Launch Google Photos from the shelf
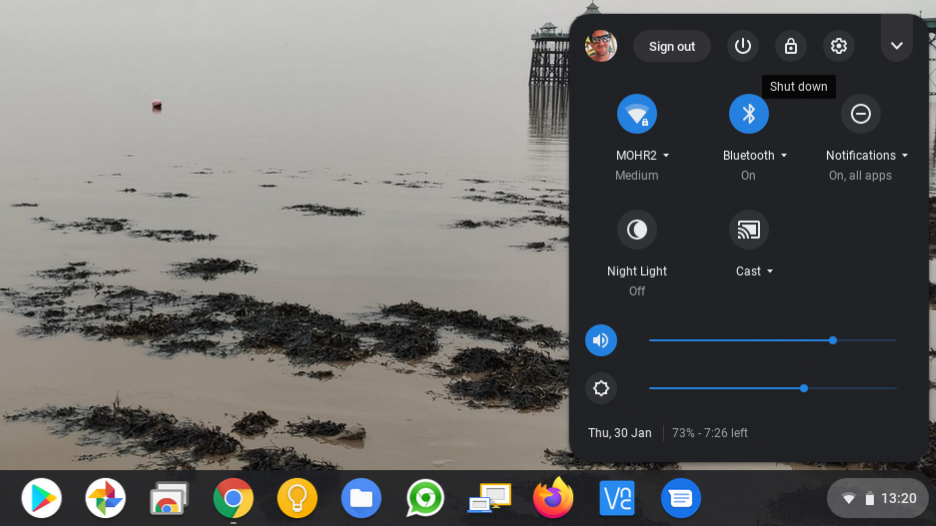The width and height of the screenshot is (936, 526). coord(105,498)
